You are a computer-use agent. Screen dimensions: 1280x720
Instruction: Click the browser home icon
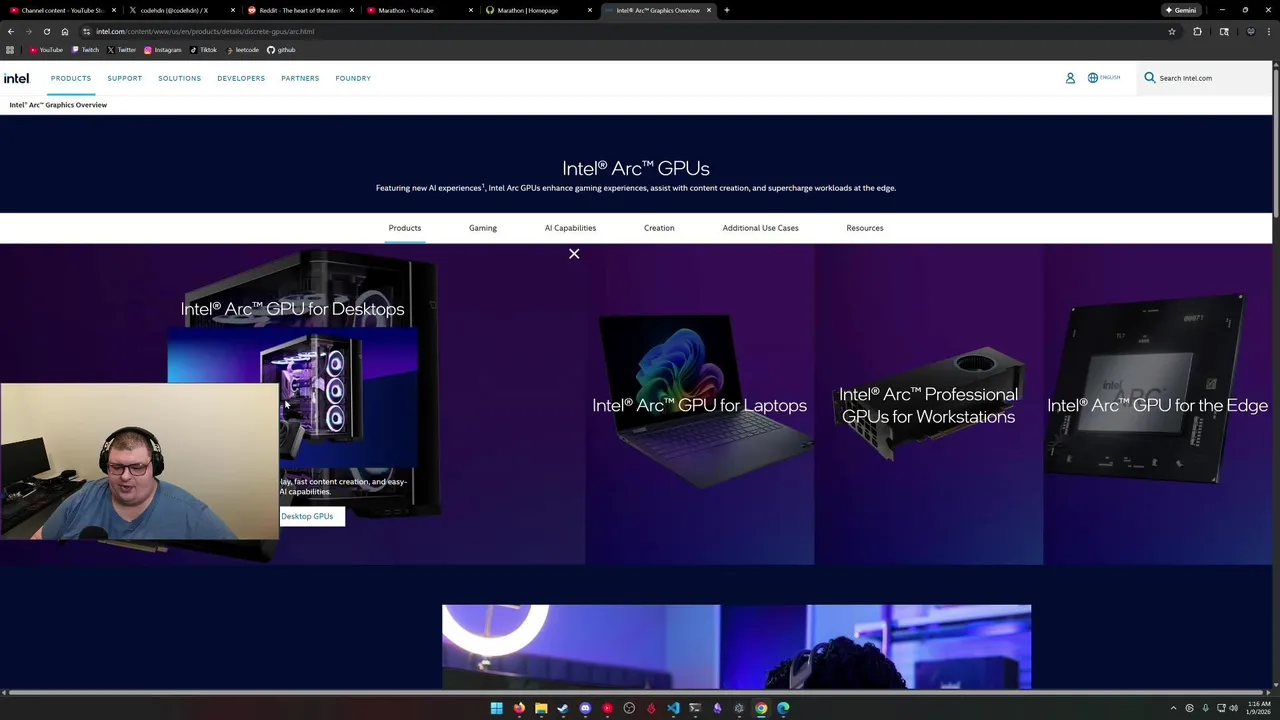65,31
